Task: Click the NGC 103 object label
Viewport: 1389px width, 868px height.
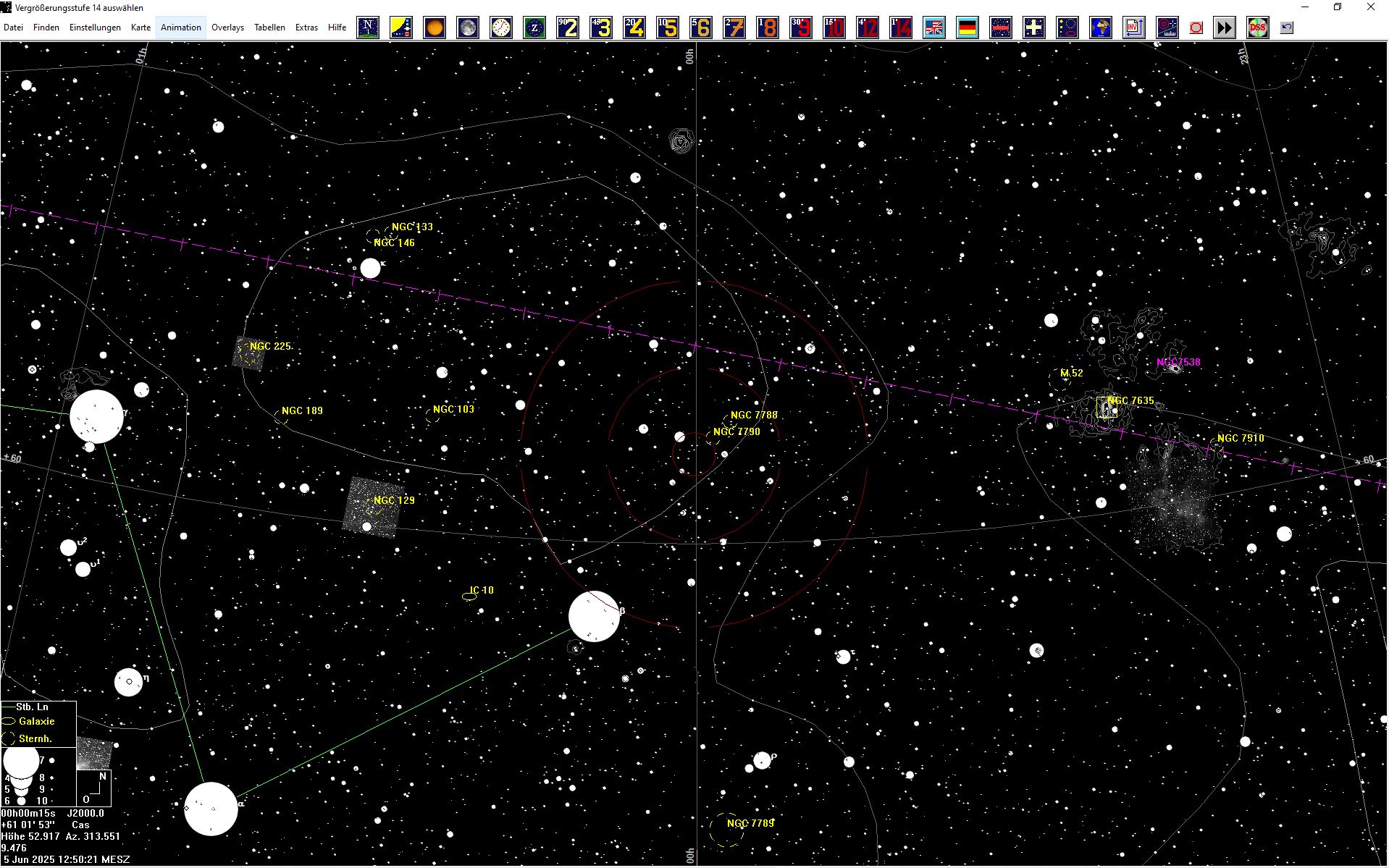Action: [453, 409]
